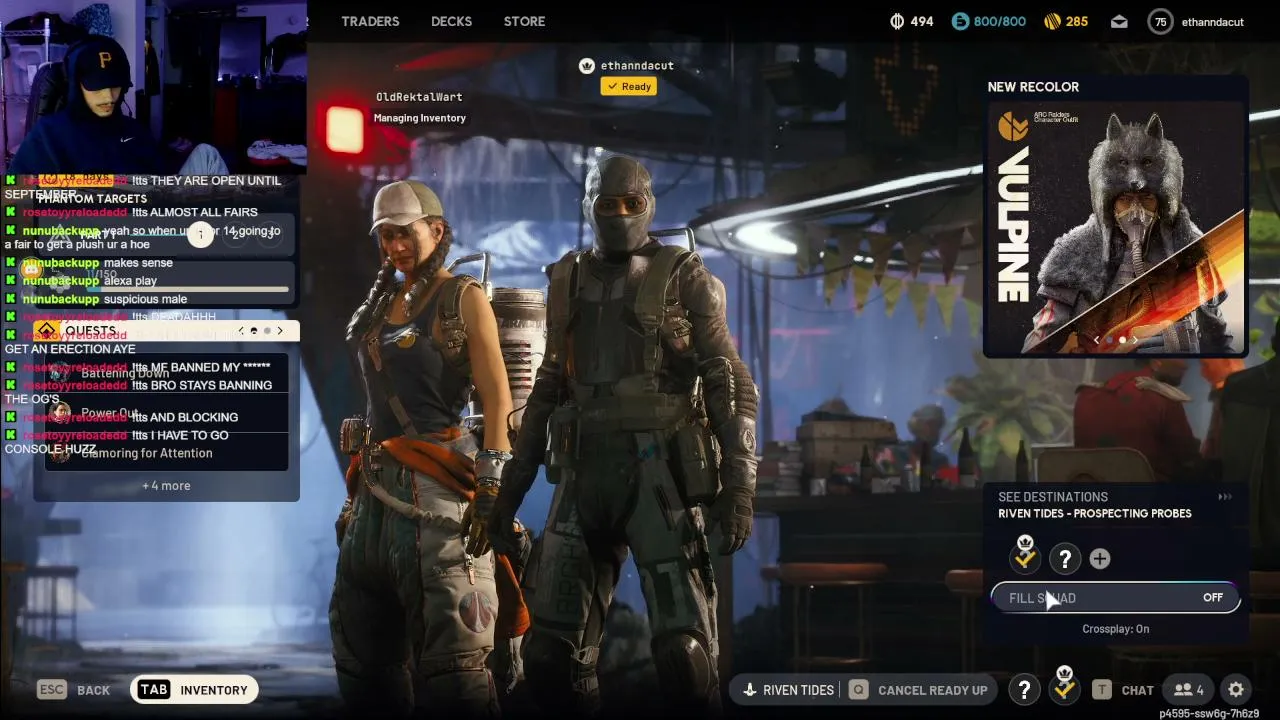
Task: Click the Q key icon near Cancel Ready Up
Action: tap(858, 690)
